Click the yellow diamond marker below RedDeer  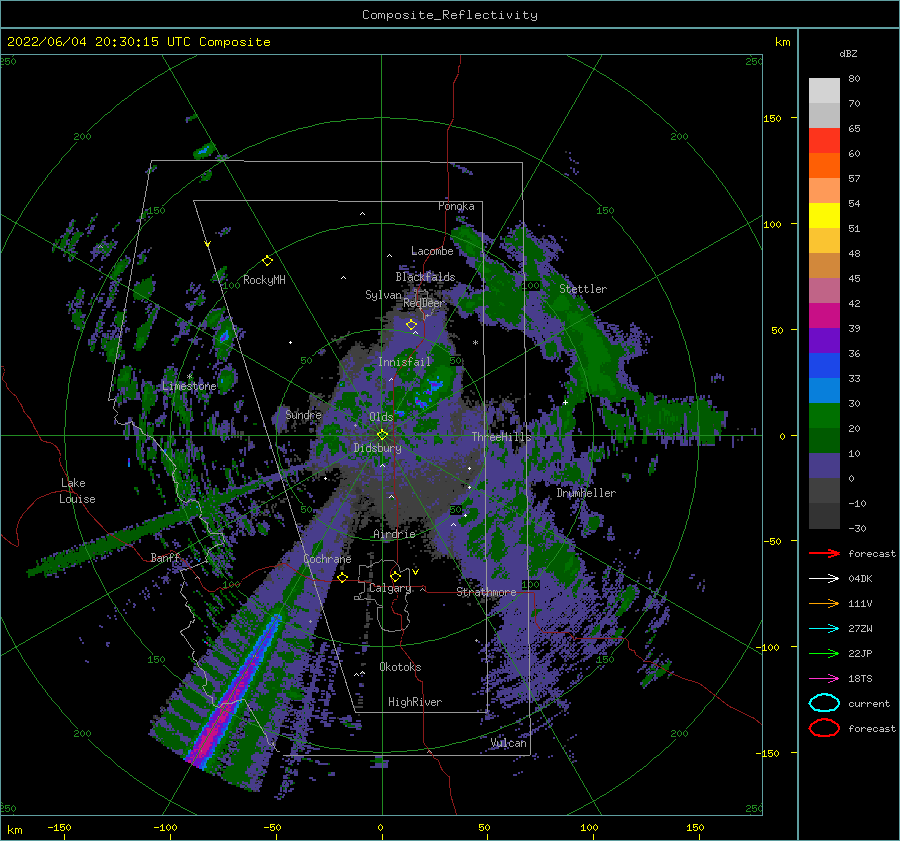click(411, 325)
